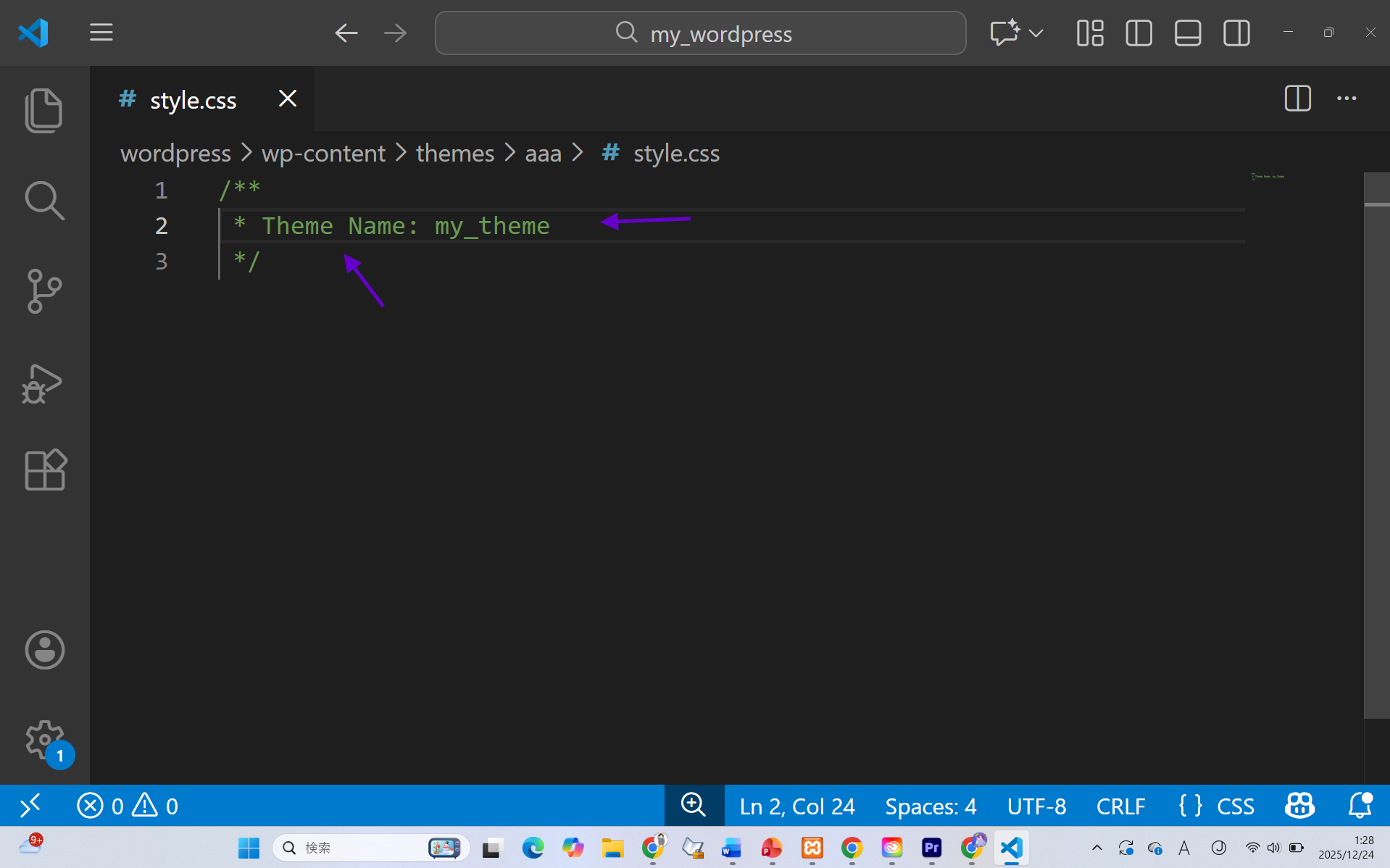
Task: Open the Search view in activity bar
Action: [44, 201]
